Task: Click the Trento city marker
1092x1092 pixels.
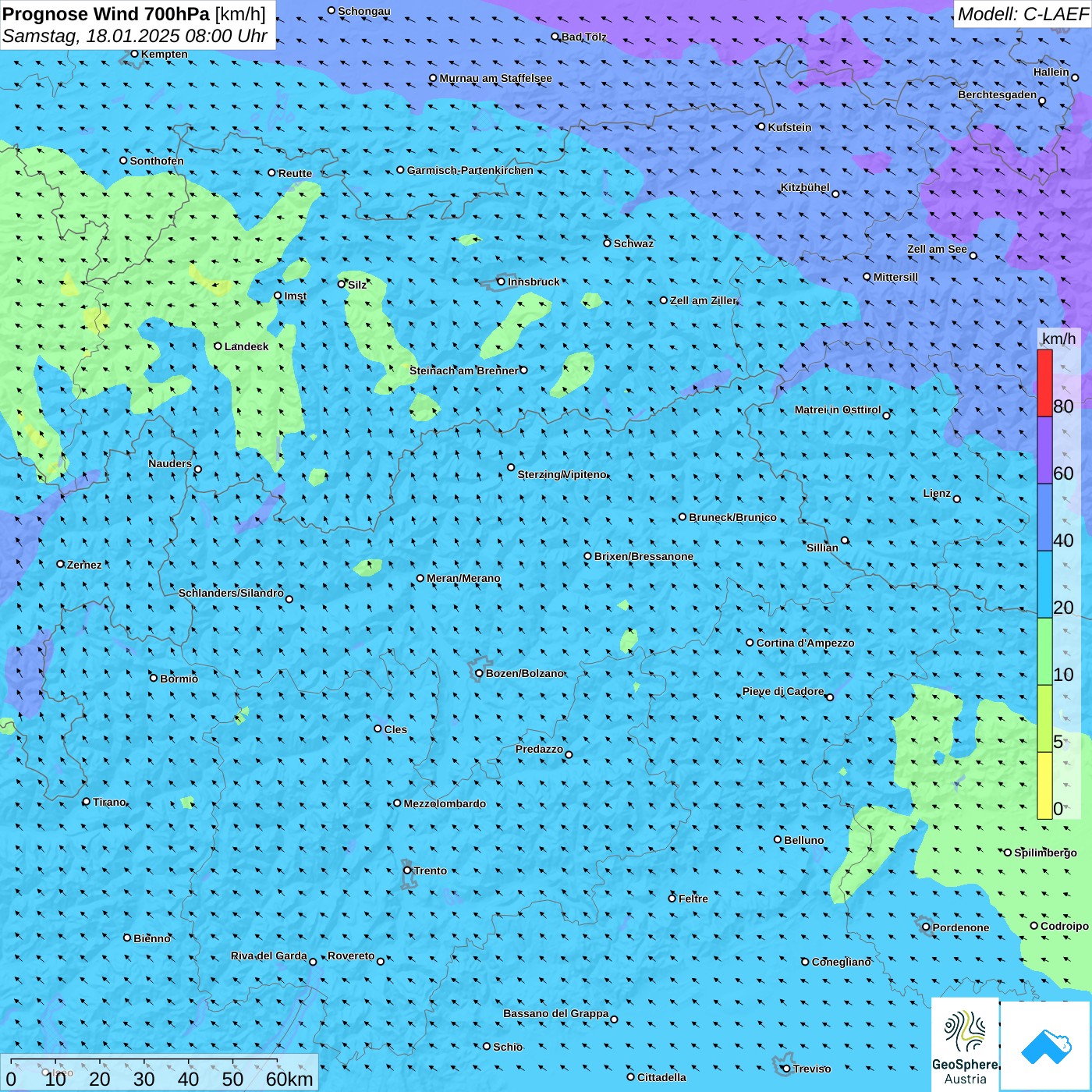Action: click(x=407, y=870)
